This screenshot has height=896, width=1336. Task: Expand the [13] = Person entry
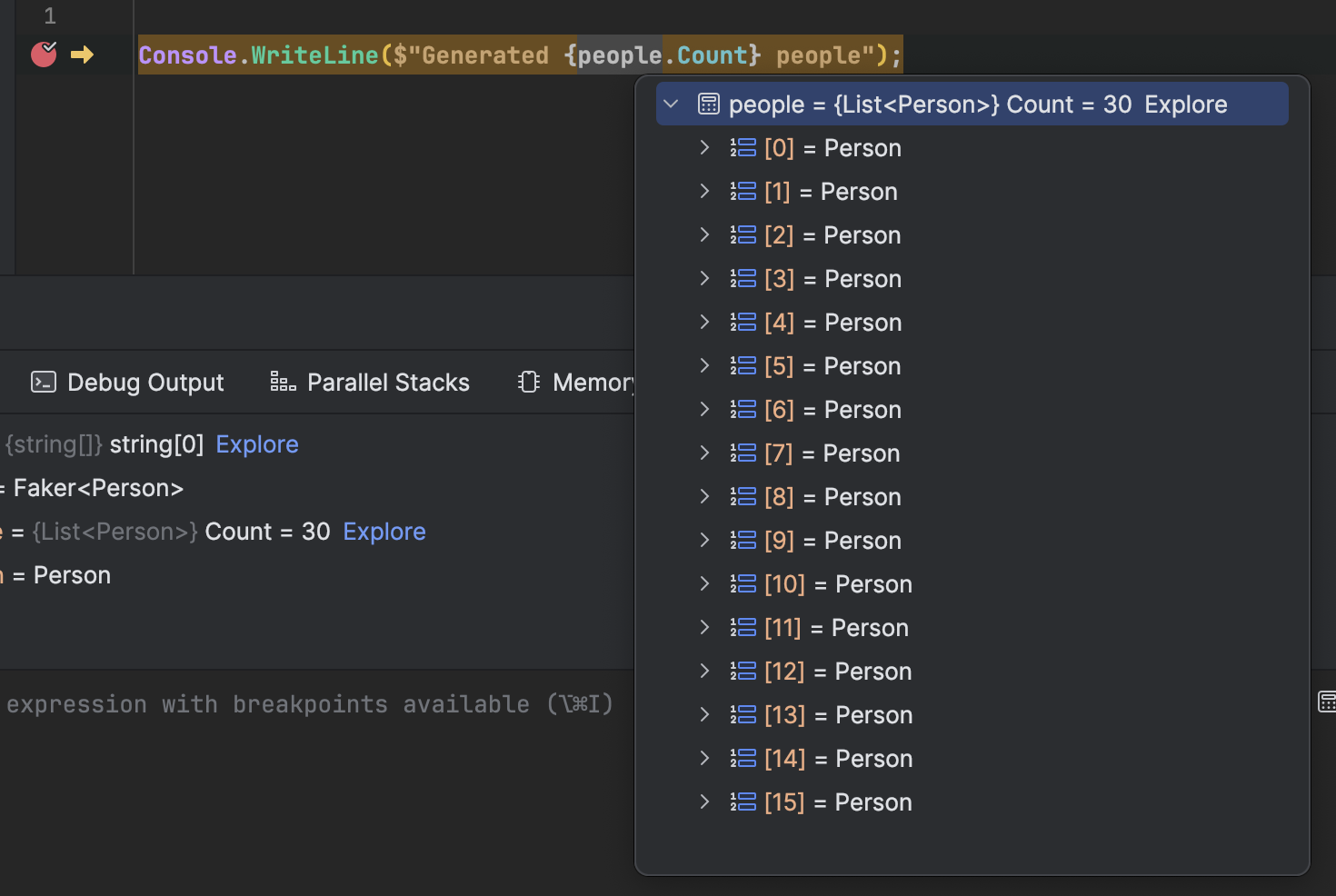(x=704, y=715)
